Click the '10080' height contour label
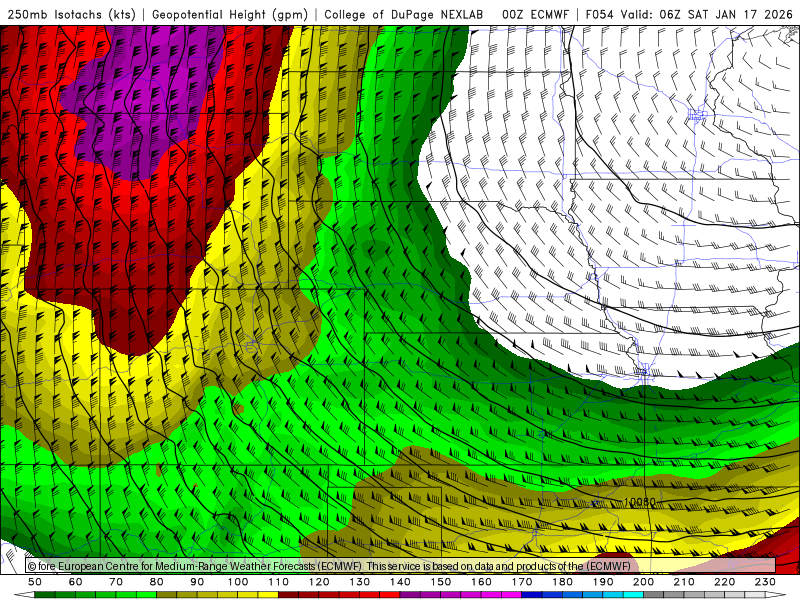The image size is (800, 600). (x=639, y=502)
